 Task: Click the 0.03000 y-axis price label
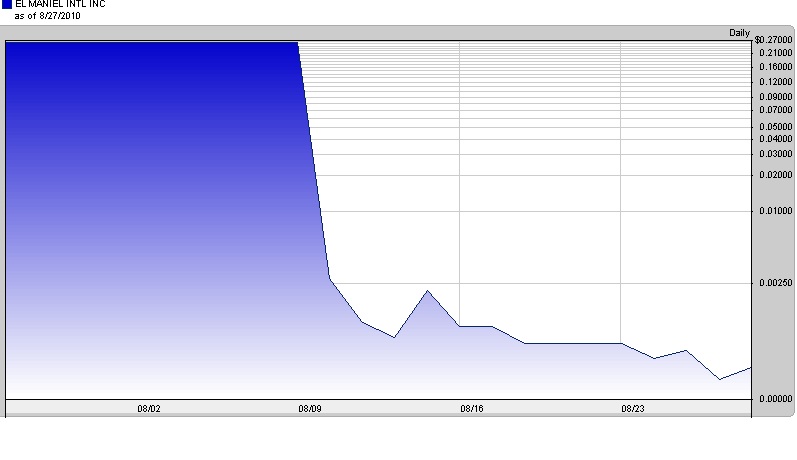coord(775,154)
